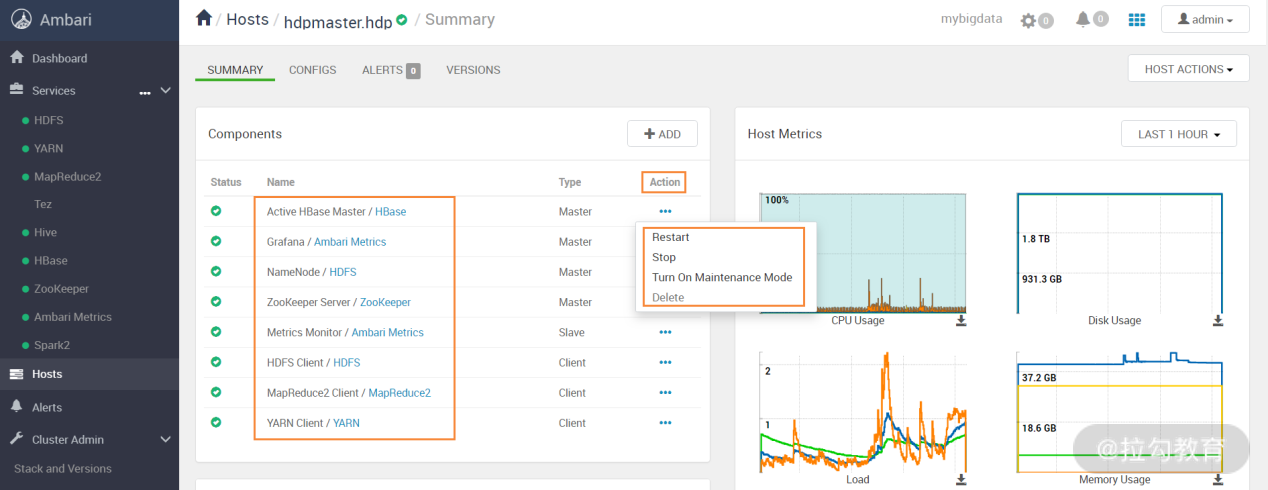Image resolution: width=1268 pixels, height=490 pixels.
Task: Collapse the Services section in sidebar
Action: point(166,90)
